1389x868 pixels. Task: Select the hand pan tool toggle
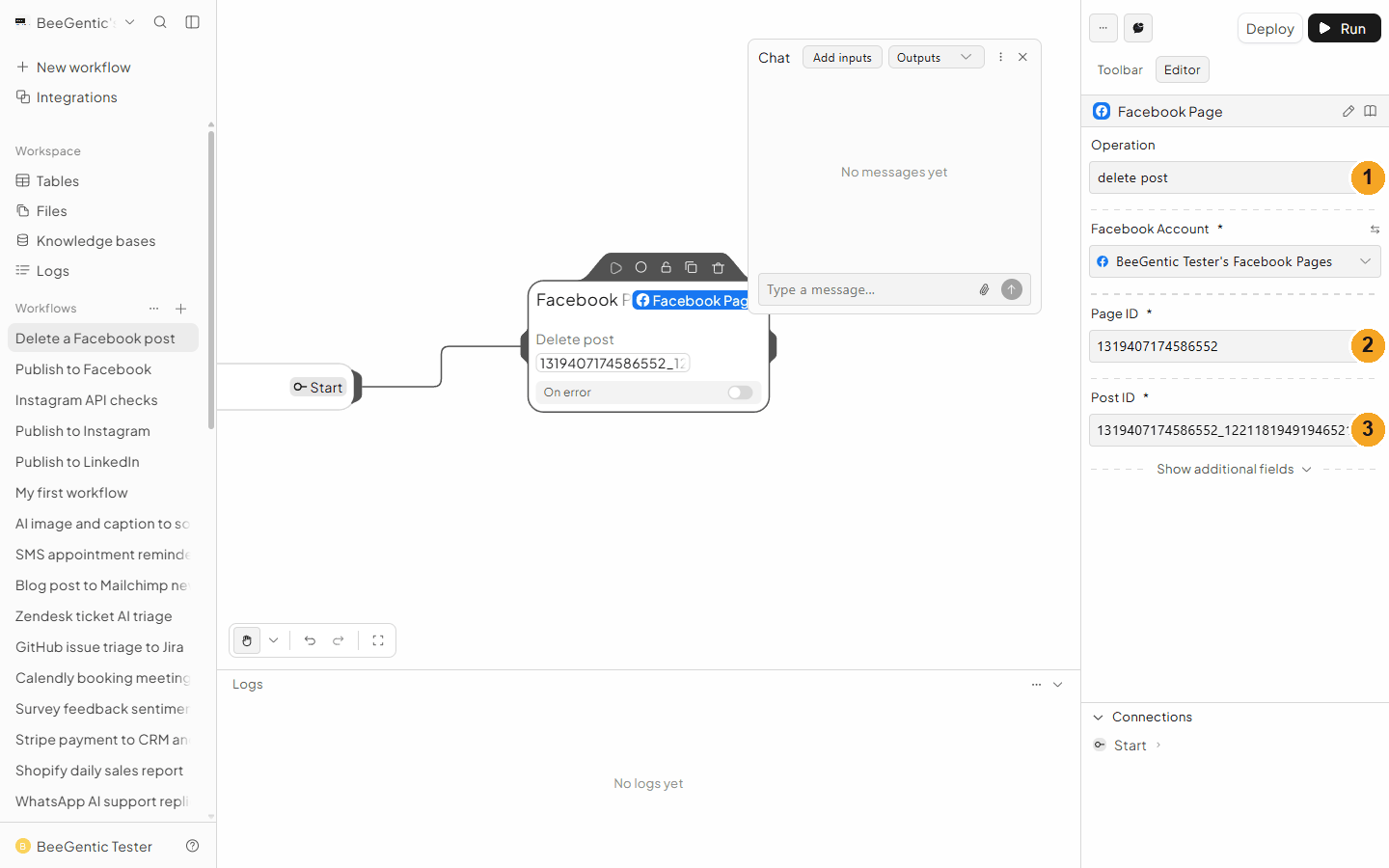coord(247,640)
